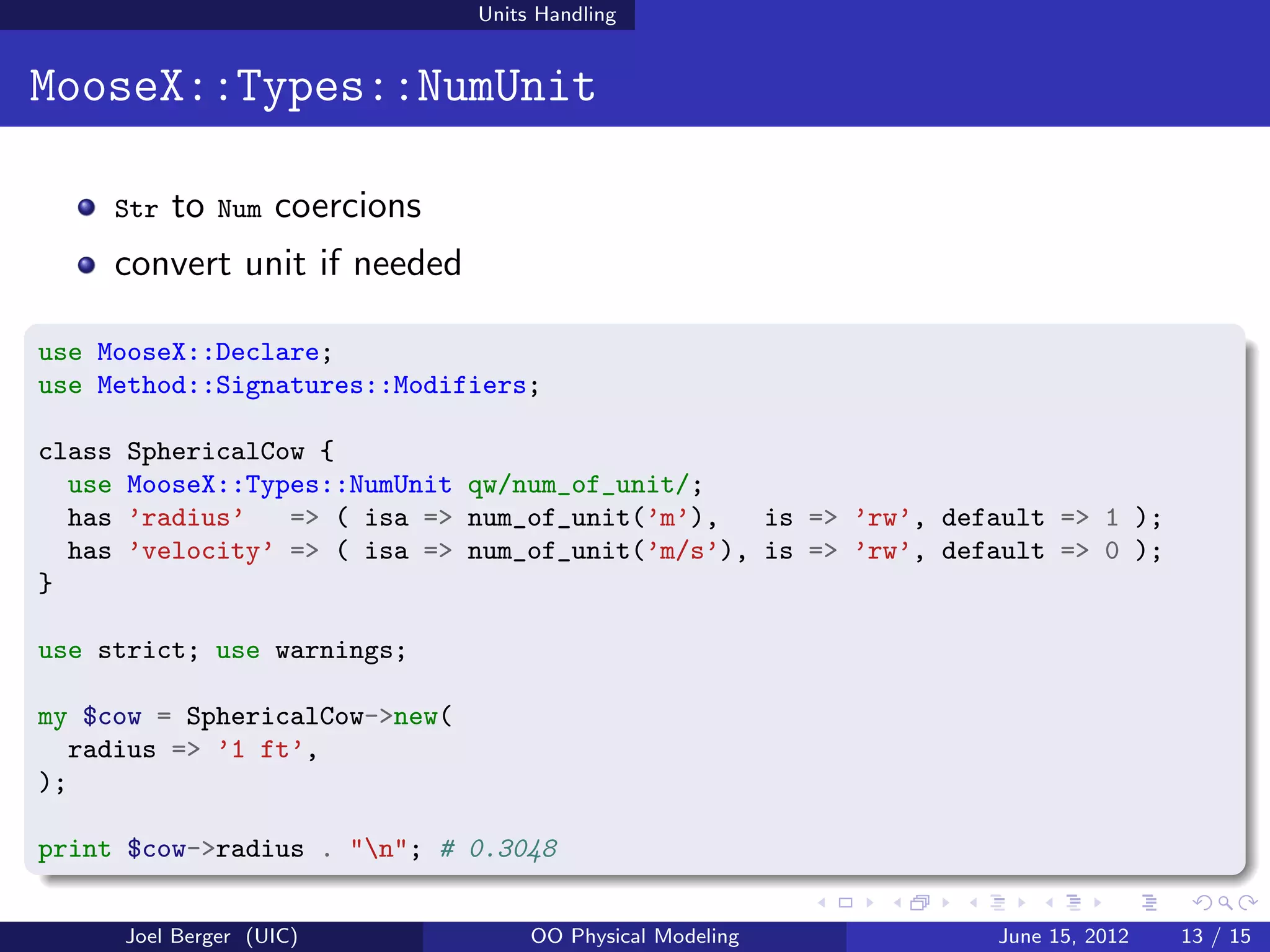Click 'default => 0' on velocity line
Image resolution: width=1270 pixels, height=952 pixels.
pyautogui.click(x=1030, y=551)
